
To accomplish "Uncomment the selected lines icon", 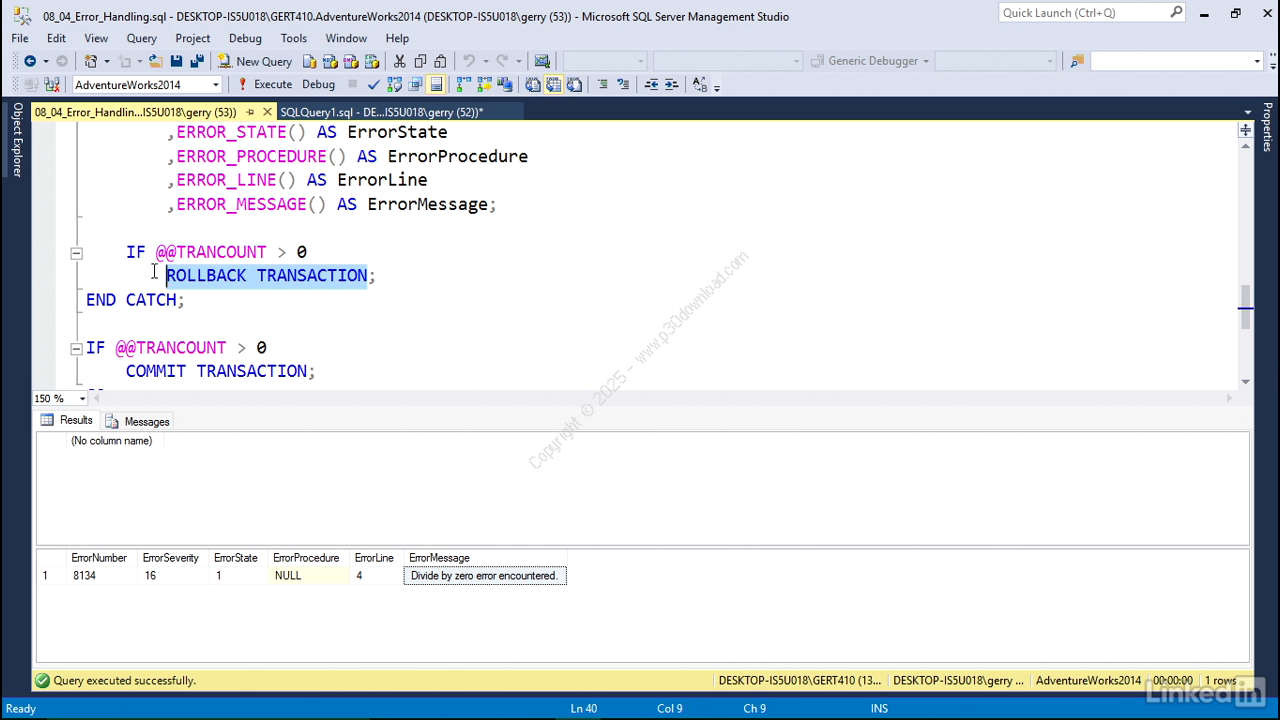I will click(x=623, y=84).
